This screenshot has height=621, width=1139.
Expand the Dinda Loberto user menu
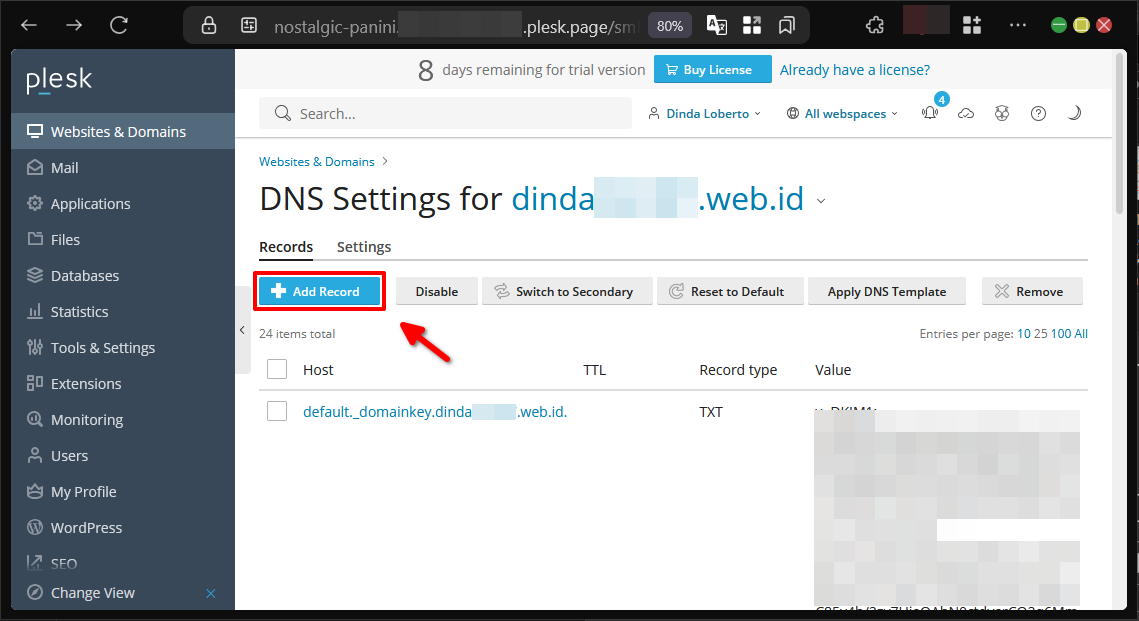click(x=705, y=114)
